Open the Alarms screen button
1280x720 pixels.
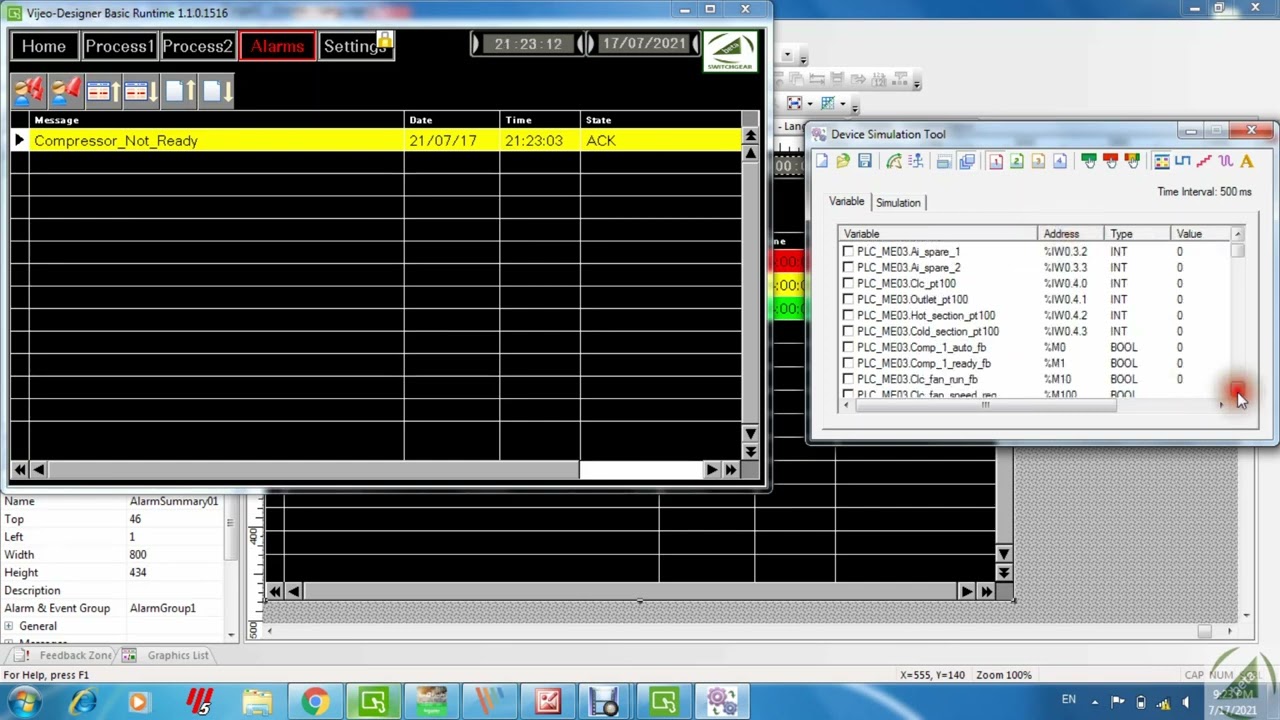(x=277, y=46)
